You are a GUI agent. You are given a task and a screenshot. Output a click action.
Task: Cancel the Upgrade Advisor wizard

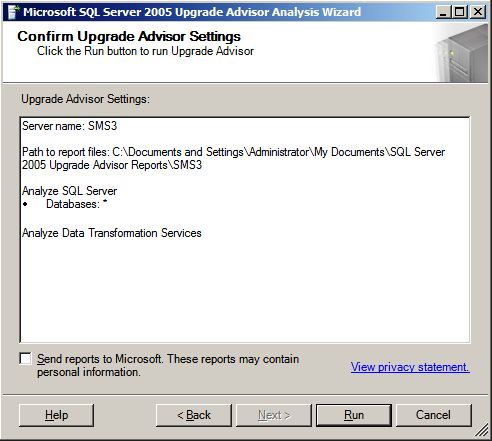434,415
